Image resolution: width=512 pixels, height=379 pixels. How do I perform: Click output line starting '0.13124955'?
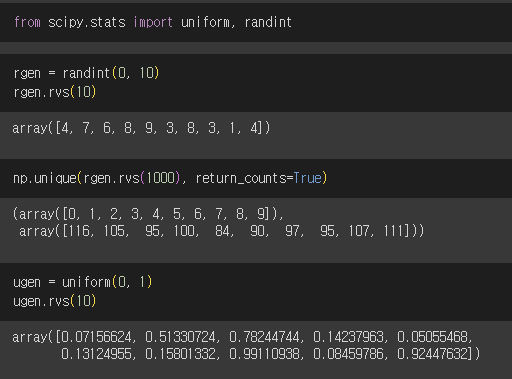point(271,354)
